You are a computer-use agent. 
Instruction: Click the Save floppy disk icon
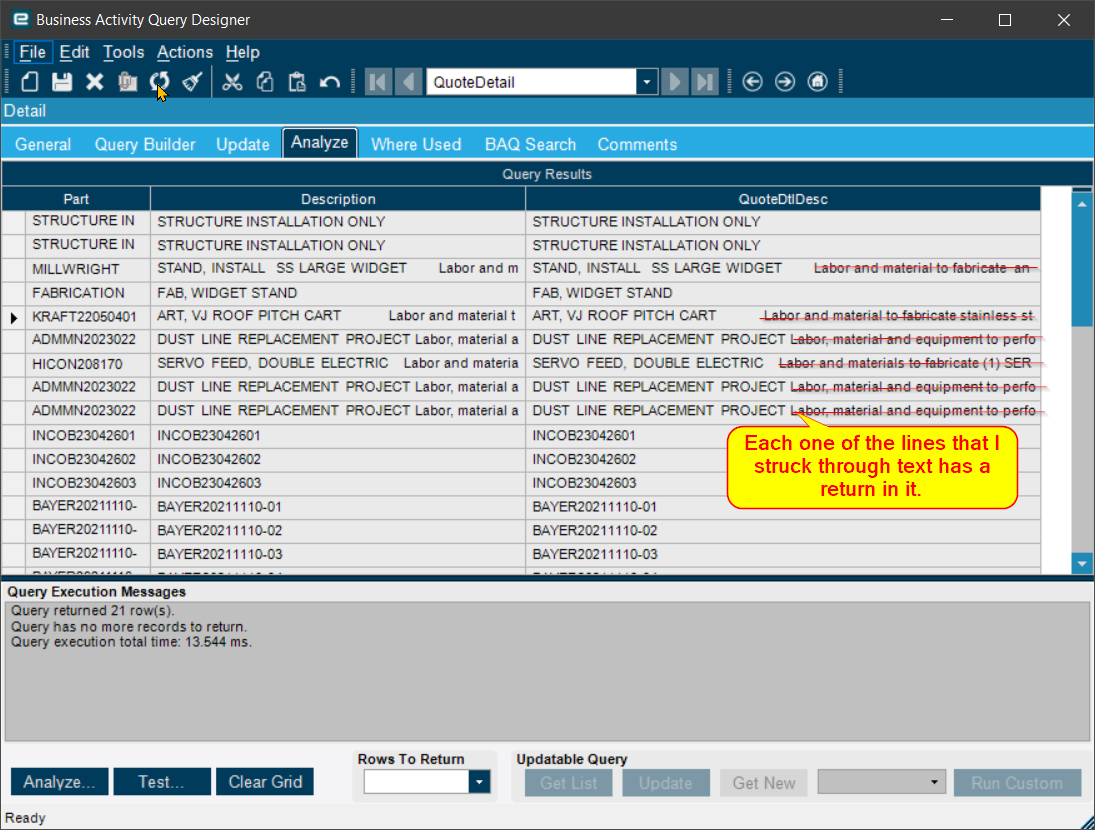tap(62, 82)
